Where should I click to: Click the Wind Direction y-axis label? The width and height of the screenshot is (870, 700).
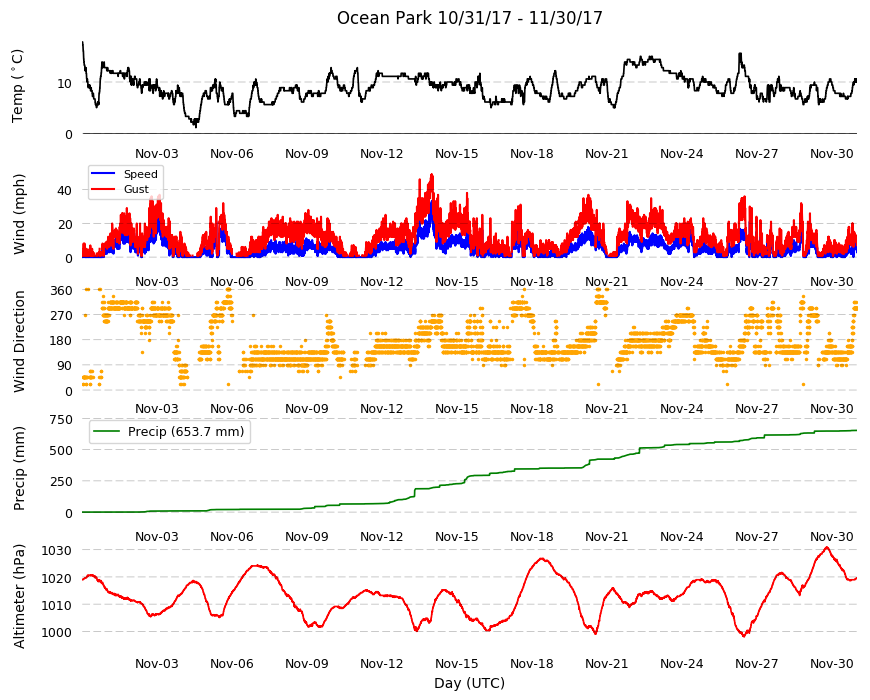click(x=19, y=342)
